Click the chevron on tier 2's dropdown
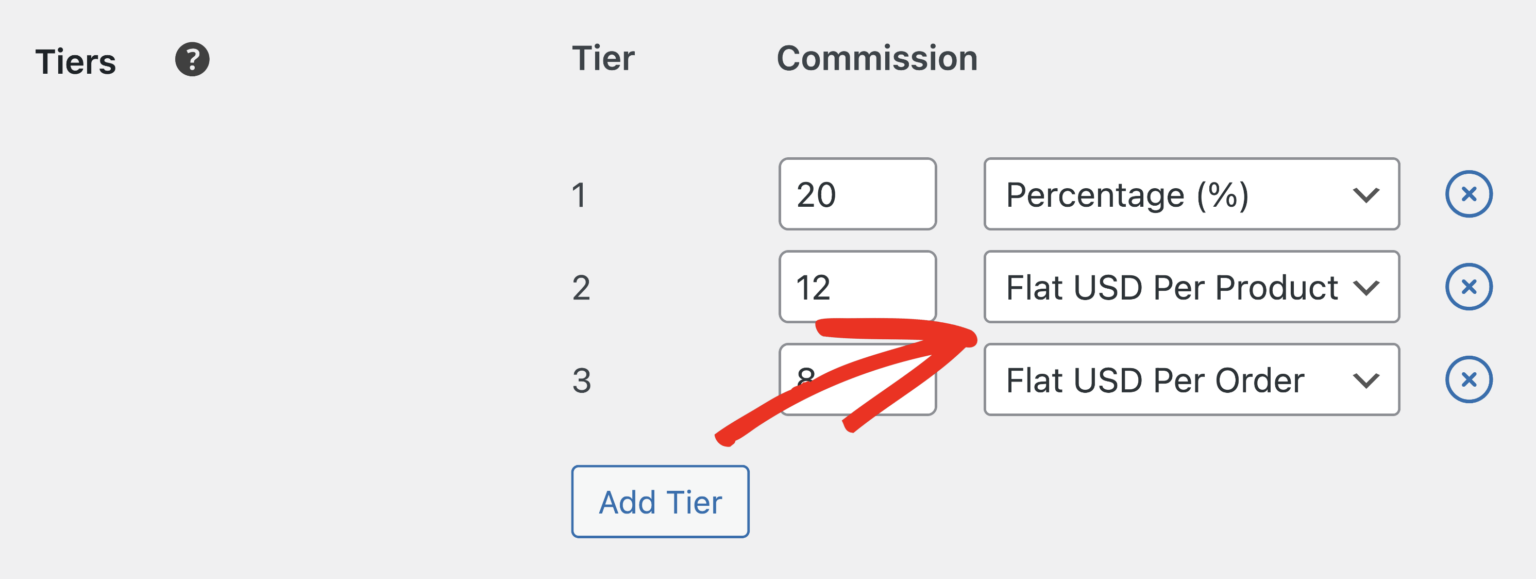The width and height of the screenshot is (1536, 579). click(x=1366, y=287)
